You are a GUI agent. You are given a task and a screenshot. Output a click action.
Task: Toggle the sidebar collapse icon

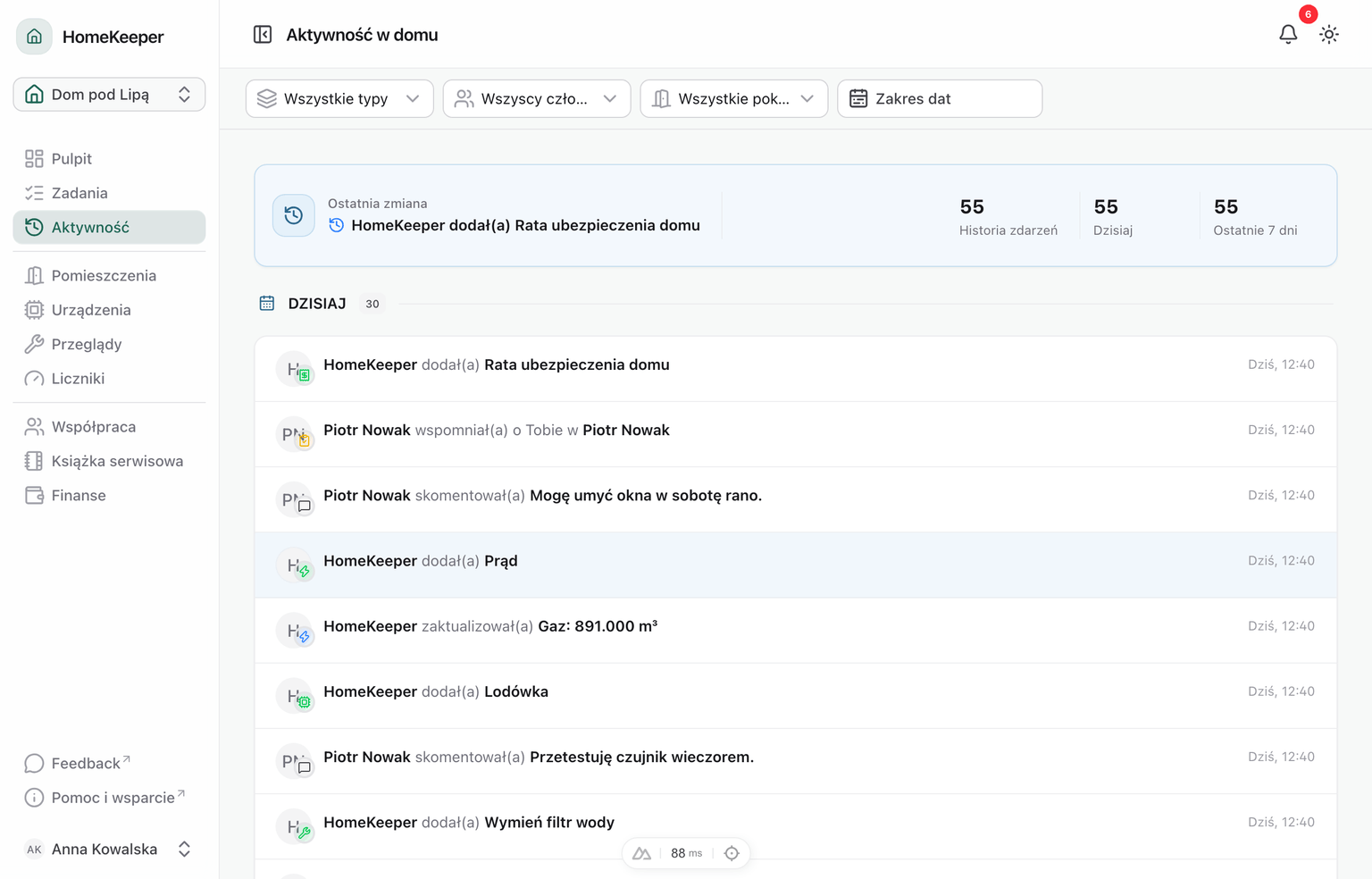pyautogui.click(x=263, y=35)
